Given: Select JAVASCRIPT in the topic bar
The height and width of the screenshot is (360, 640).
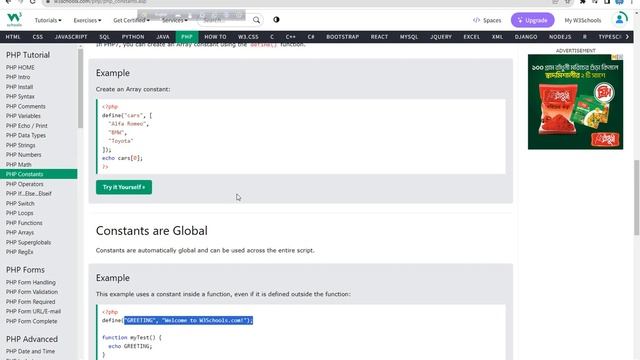Looking at the screenshot, I should [x=71, y=37].
